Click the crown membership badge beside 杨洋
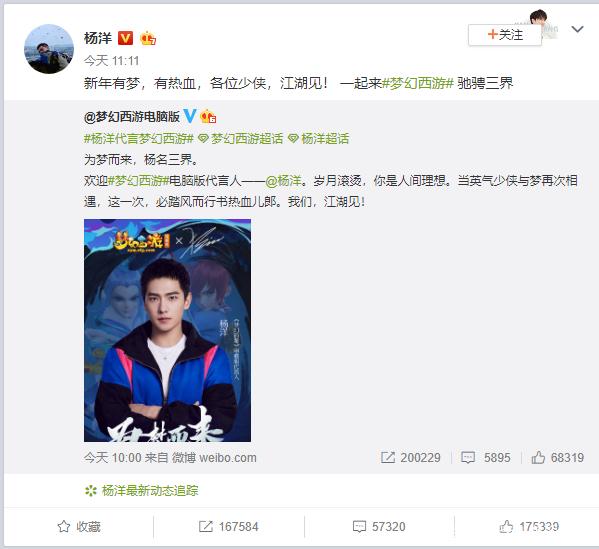Viewport: 599px width, 549px height. tap(148, 38)
